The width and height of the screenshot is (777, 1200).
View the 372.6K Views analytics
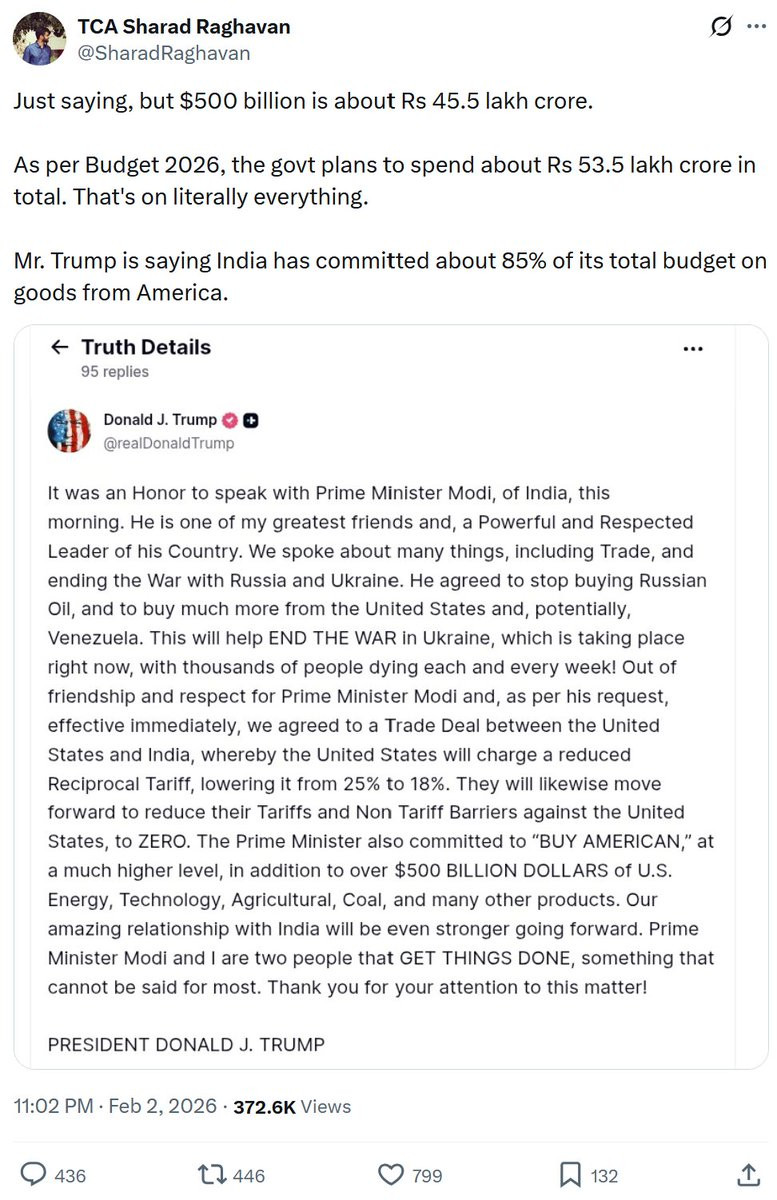point(292,1106)
